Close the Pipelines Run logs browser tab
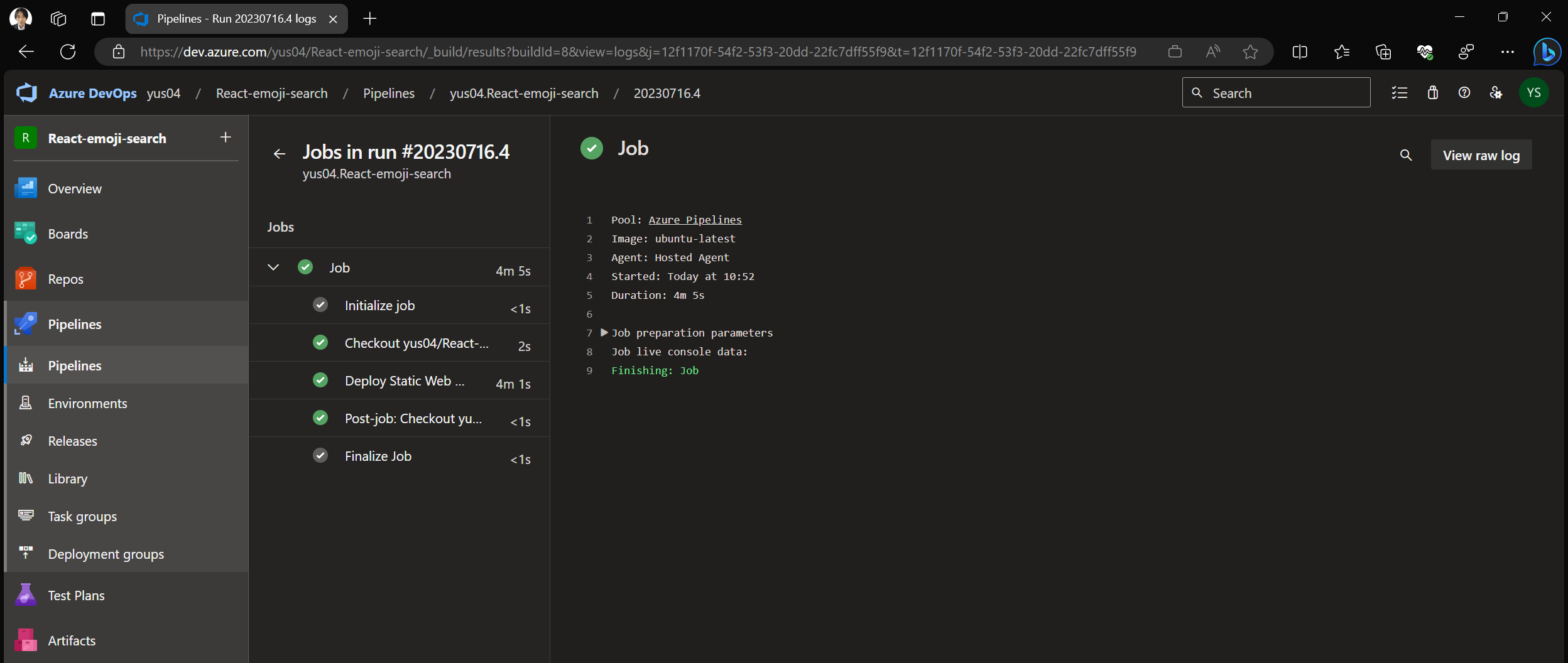1568x663 pixels. click(333, 19)
